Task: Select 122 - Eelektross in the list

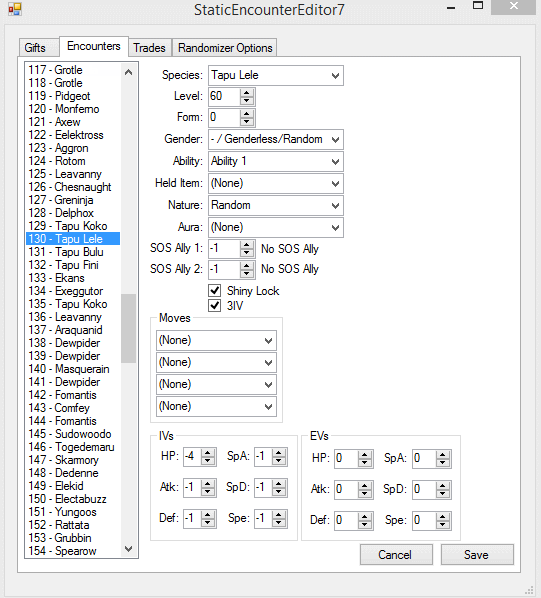Action: pos(73,135)
